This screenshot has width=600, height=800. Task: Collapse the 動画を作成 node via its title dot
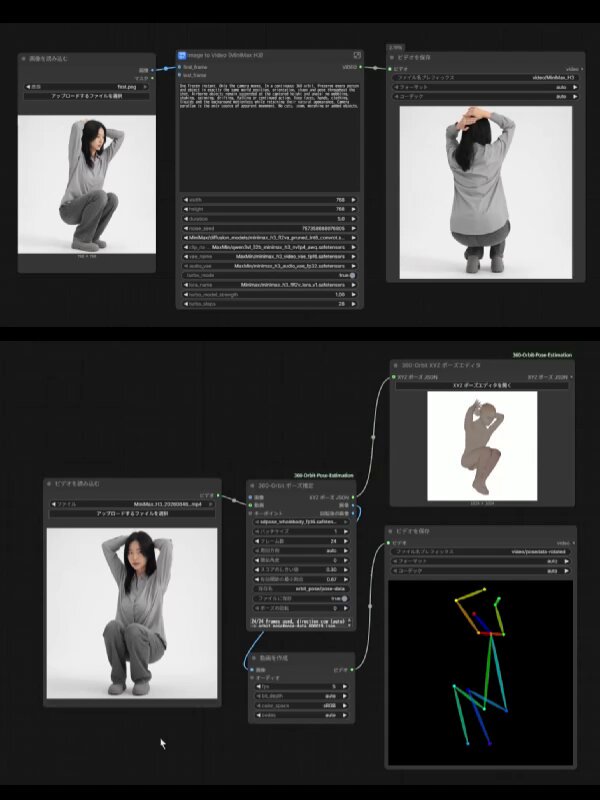254,658
